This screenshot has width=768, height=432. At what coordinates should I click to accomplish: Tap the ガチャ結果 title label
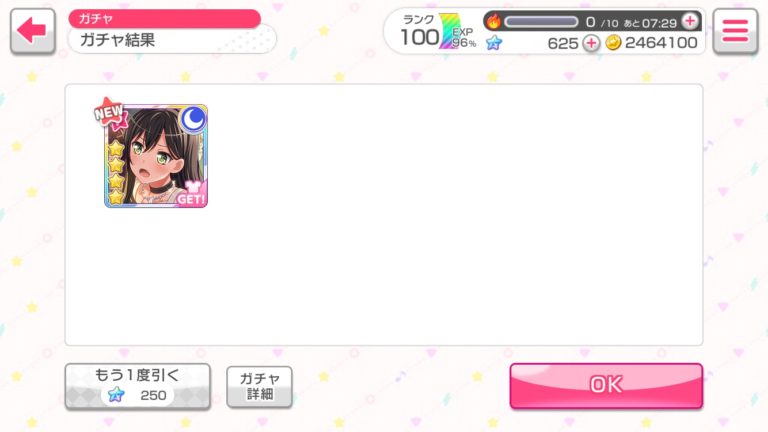click(x=118, y=40)
